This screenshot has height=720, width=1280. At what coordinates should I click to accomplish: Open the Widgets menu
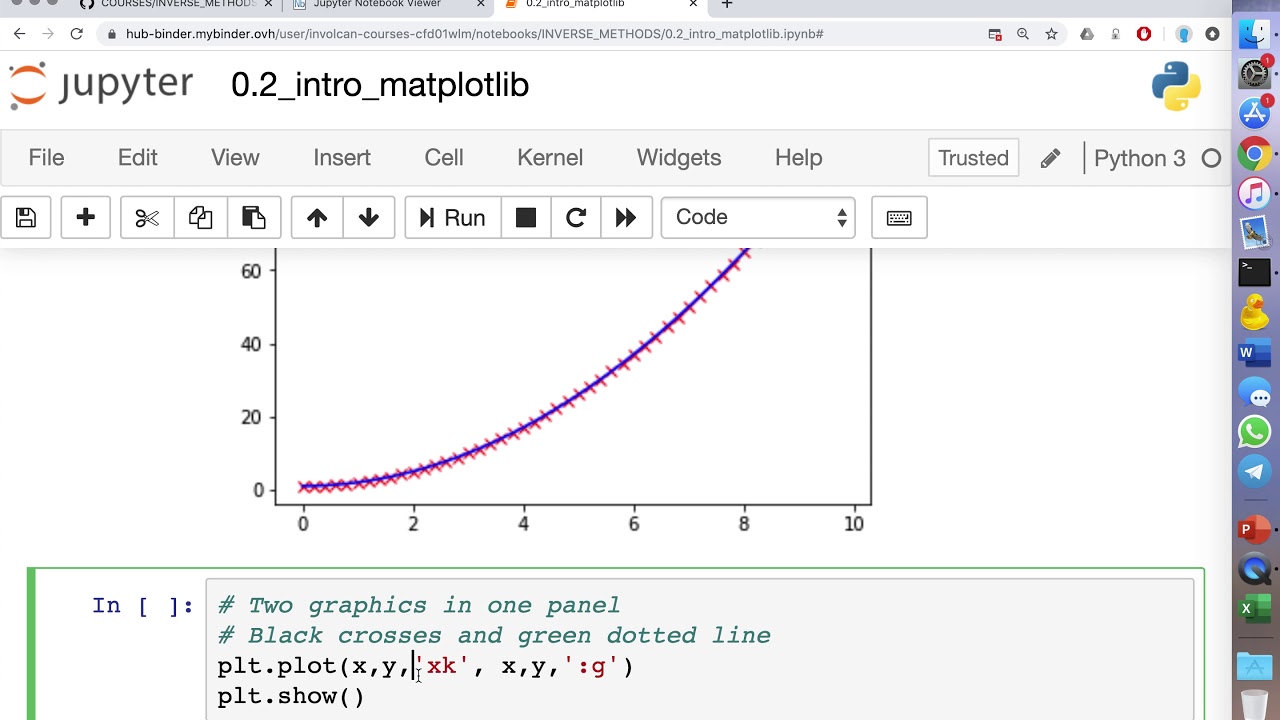pyautogui.click(x=679, y=158)
